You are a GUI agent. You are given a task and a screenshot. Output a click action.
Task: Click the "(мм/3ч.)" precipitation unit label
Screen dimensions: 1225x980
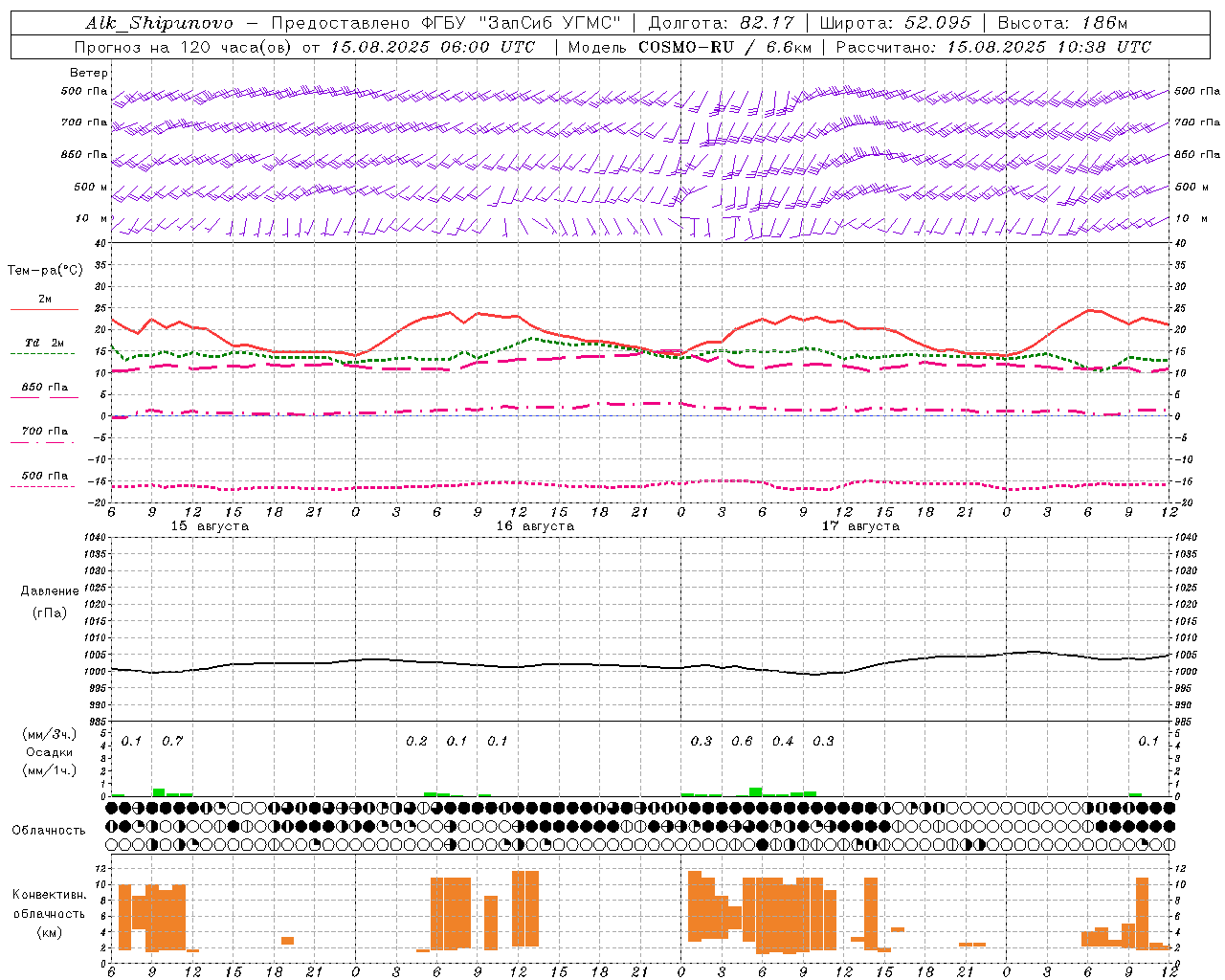[50, 734]
